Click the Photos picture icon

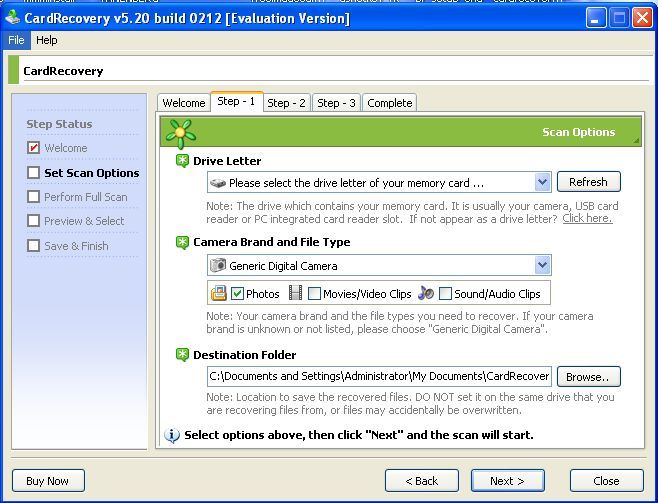coord(219,293)
